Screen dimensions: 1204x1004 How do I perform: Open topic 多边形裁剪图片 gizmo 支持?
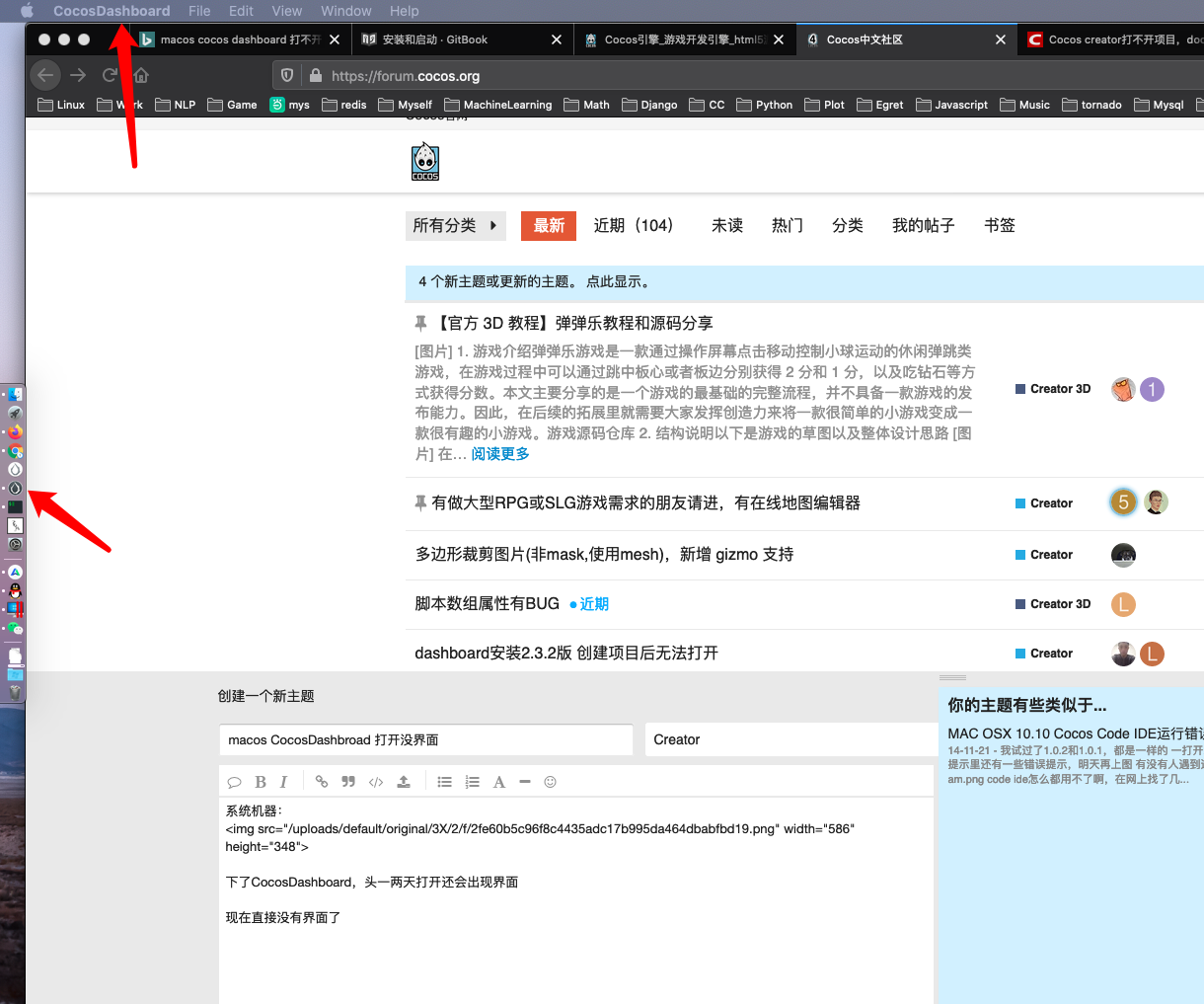(x=604, y=554)
